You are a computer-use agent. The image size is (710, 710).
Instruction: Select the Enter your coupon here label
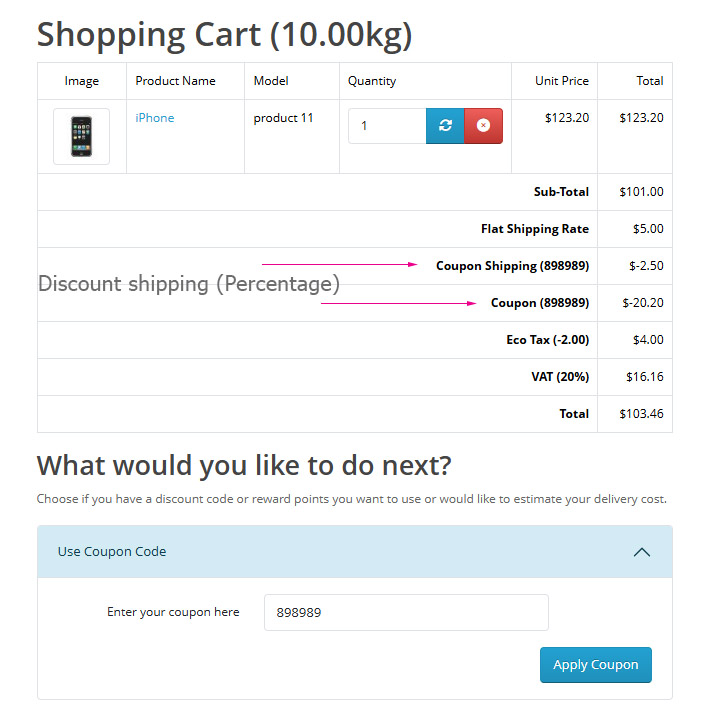point(173,612)
